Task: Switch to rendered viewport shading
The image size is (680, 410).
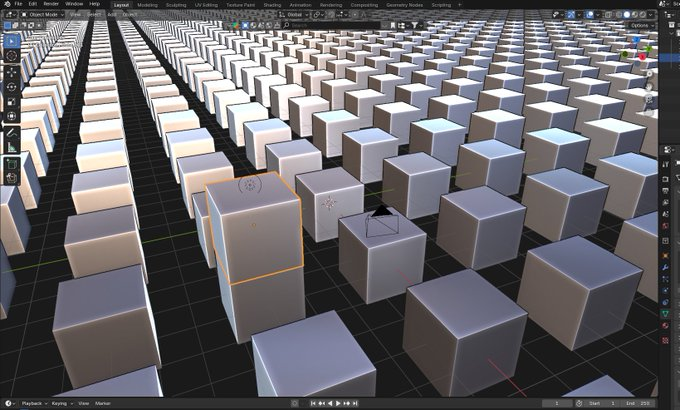Action: point(643,15)
